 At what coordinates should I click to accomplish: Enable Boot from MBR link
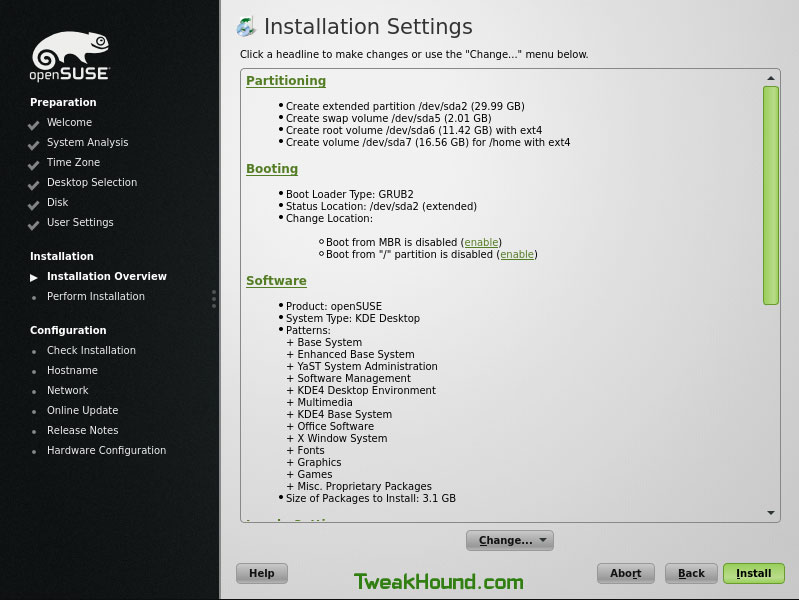pyautogui.click(x=481, y=242)
